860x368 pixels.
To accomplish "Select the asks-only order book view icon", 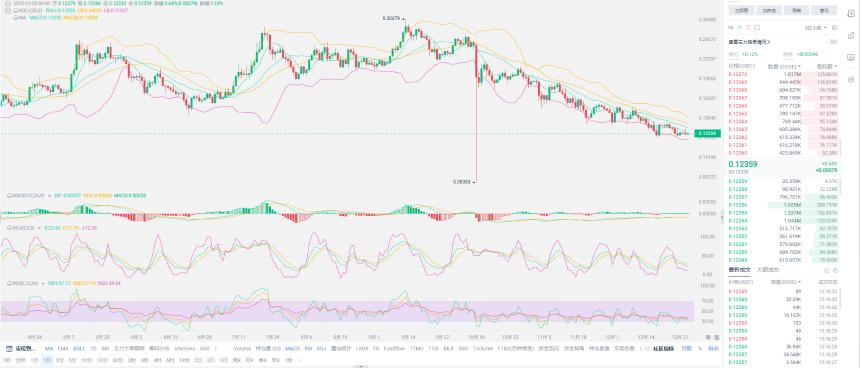I will [748, 27].
